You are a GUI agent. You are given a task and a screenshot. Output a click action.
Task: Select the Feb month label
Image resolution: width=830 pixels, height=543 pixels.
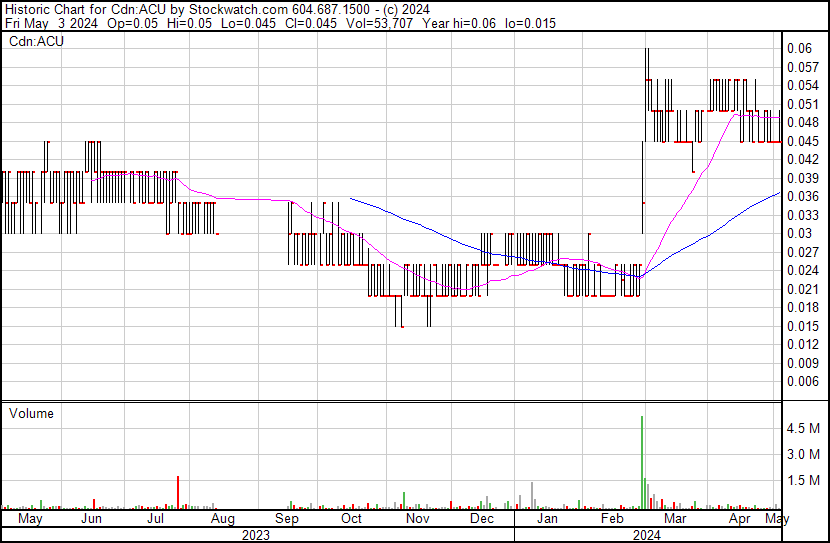(x=611, y=519)
